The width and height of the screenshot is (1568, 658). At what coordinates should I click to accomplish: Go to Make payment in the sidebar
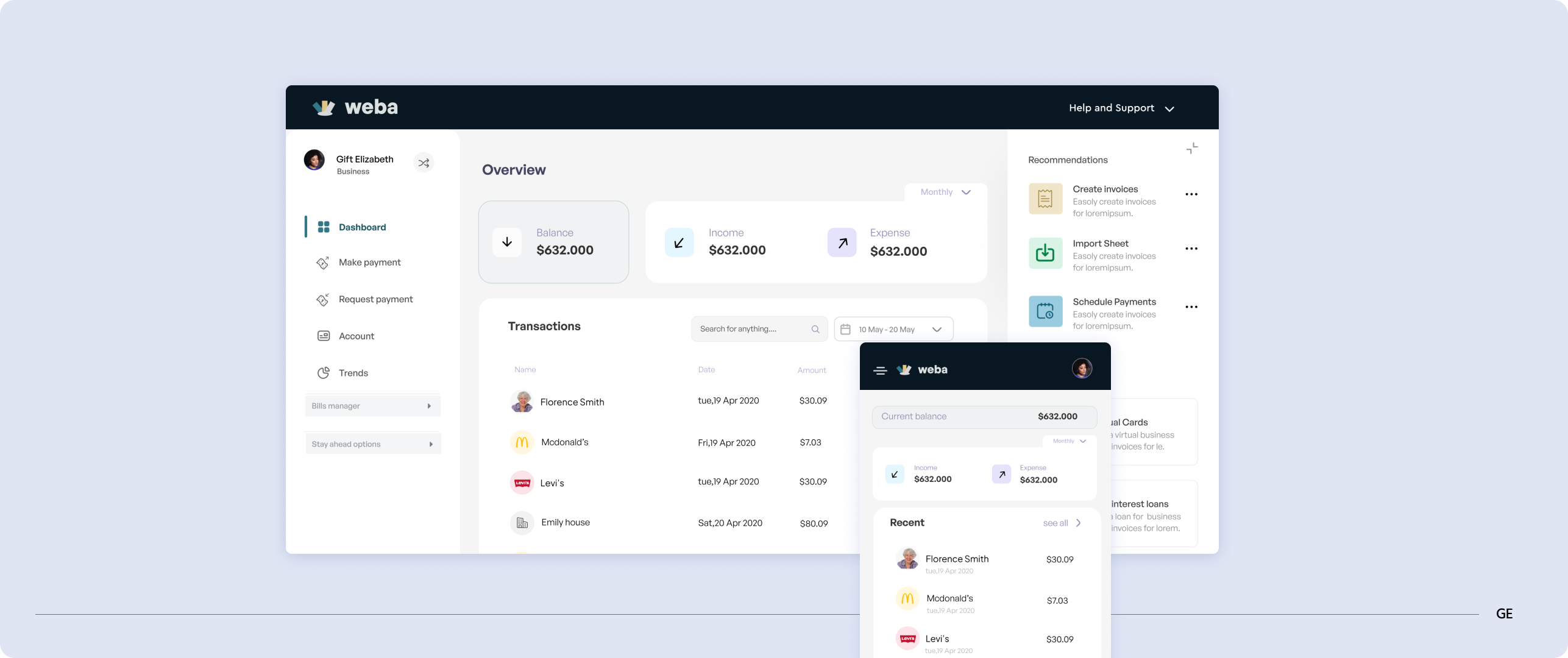(369, 263)
